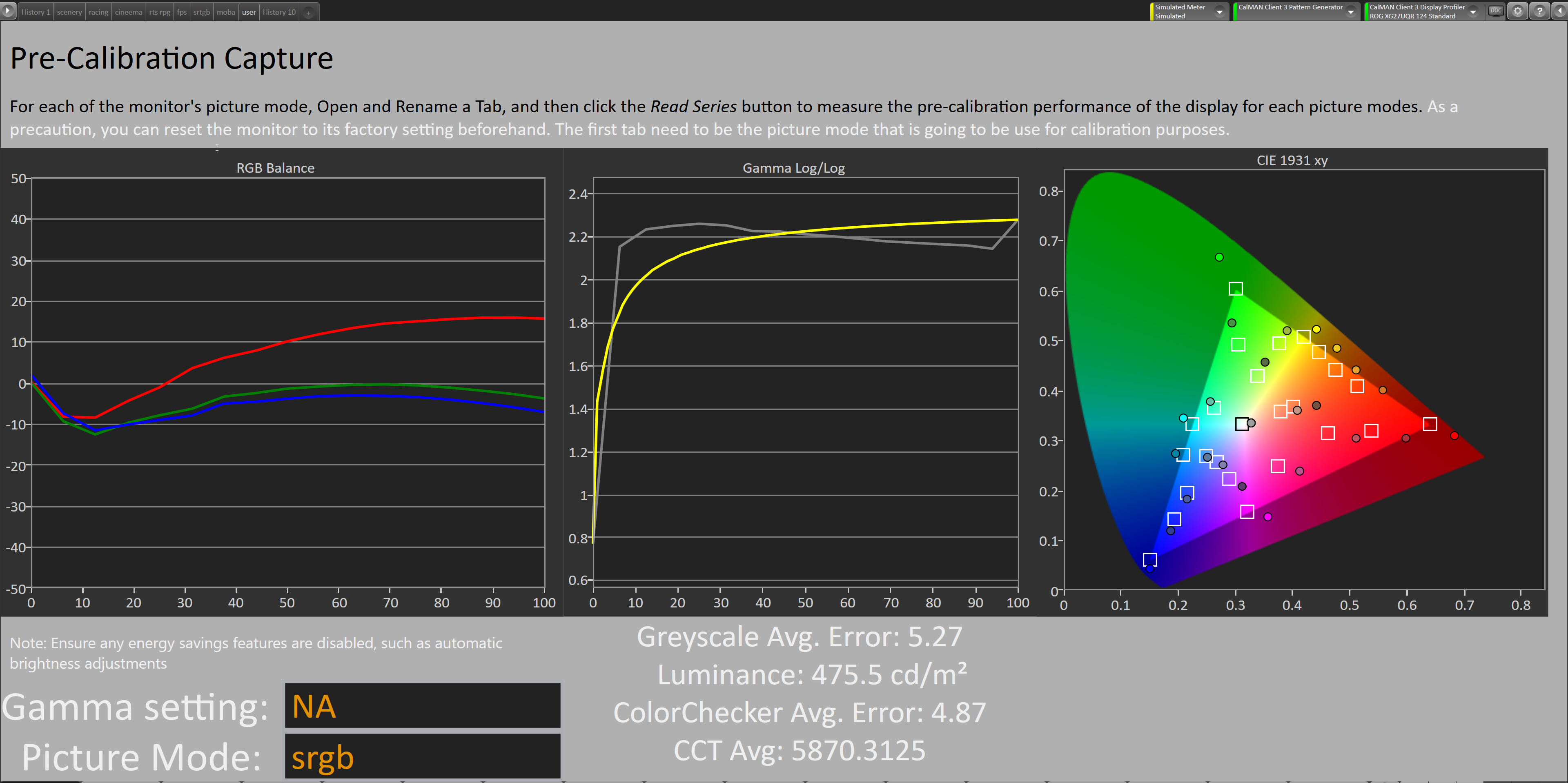Open the History 1 tab
Viewport: 1568px width, 783px height.
point(35,12)
